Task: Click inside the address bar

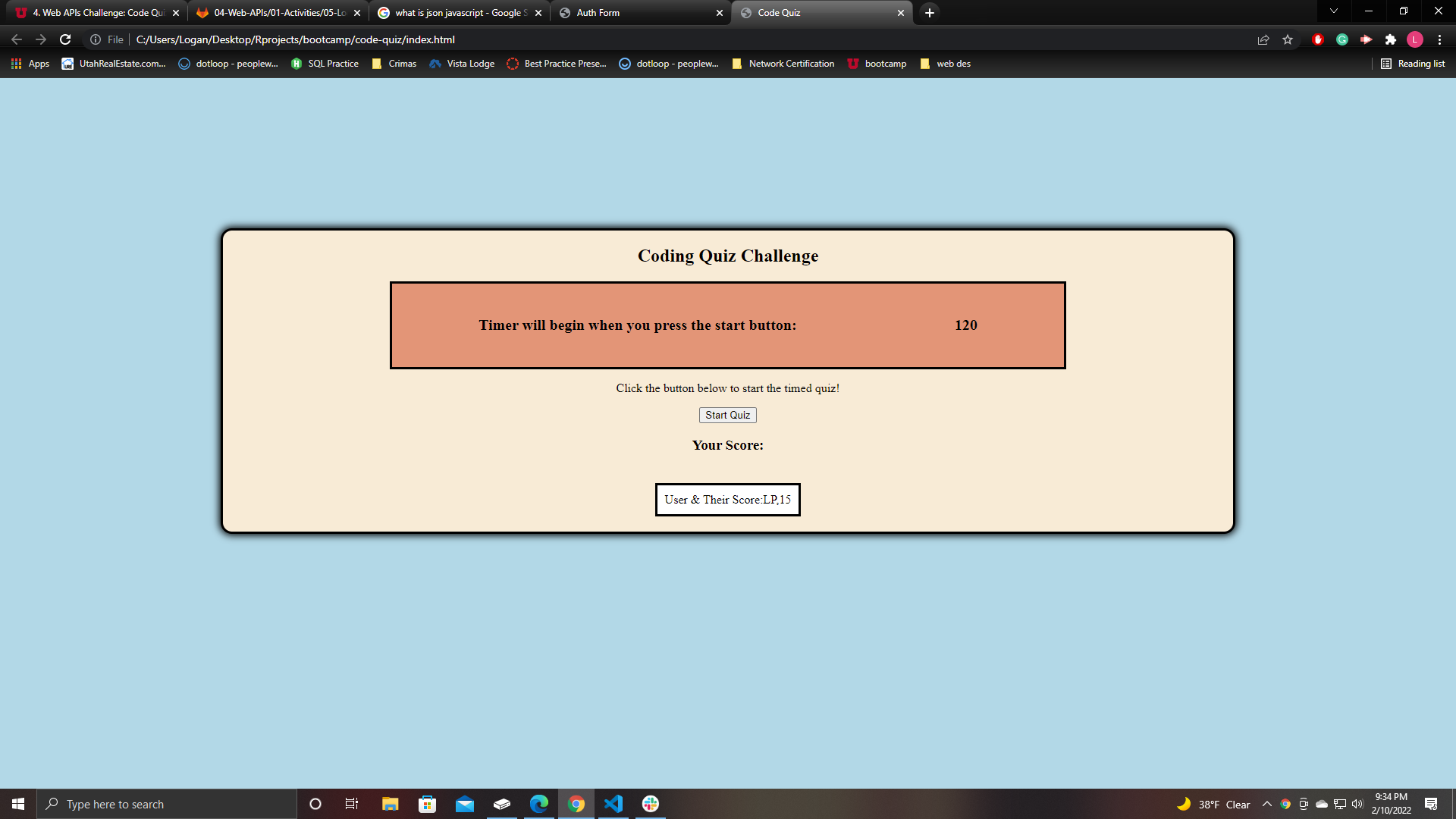Action: pyautogui.click(x=455, y=39)
